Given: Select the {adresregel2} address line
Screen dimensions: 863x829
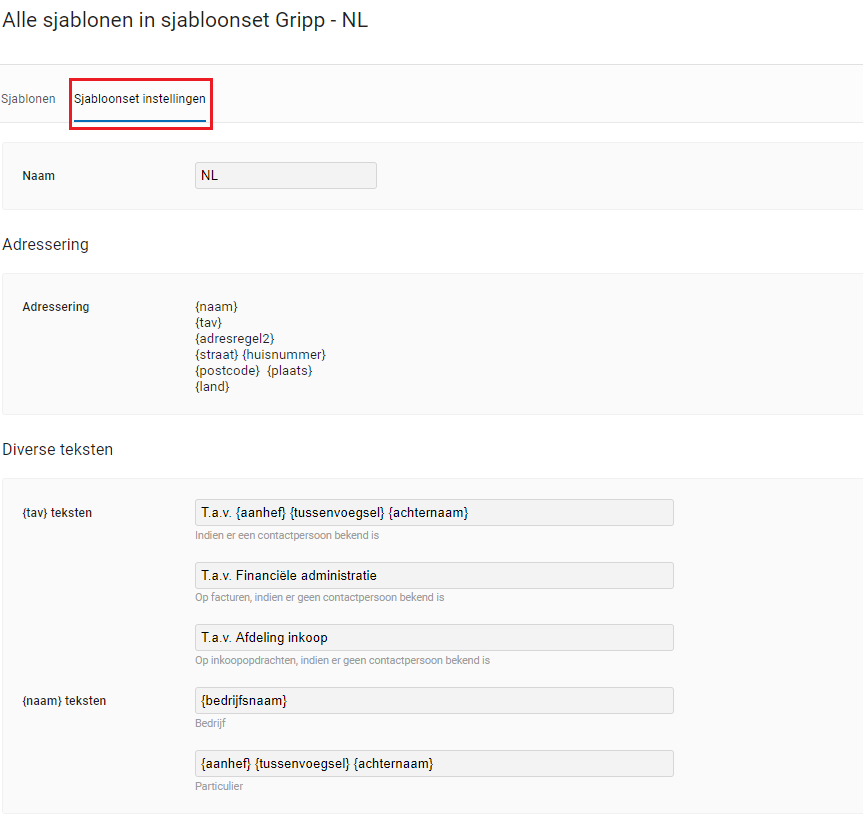Looking at the screenshot, I should tap(234, 339).
